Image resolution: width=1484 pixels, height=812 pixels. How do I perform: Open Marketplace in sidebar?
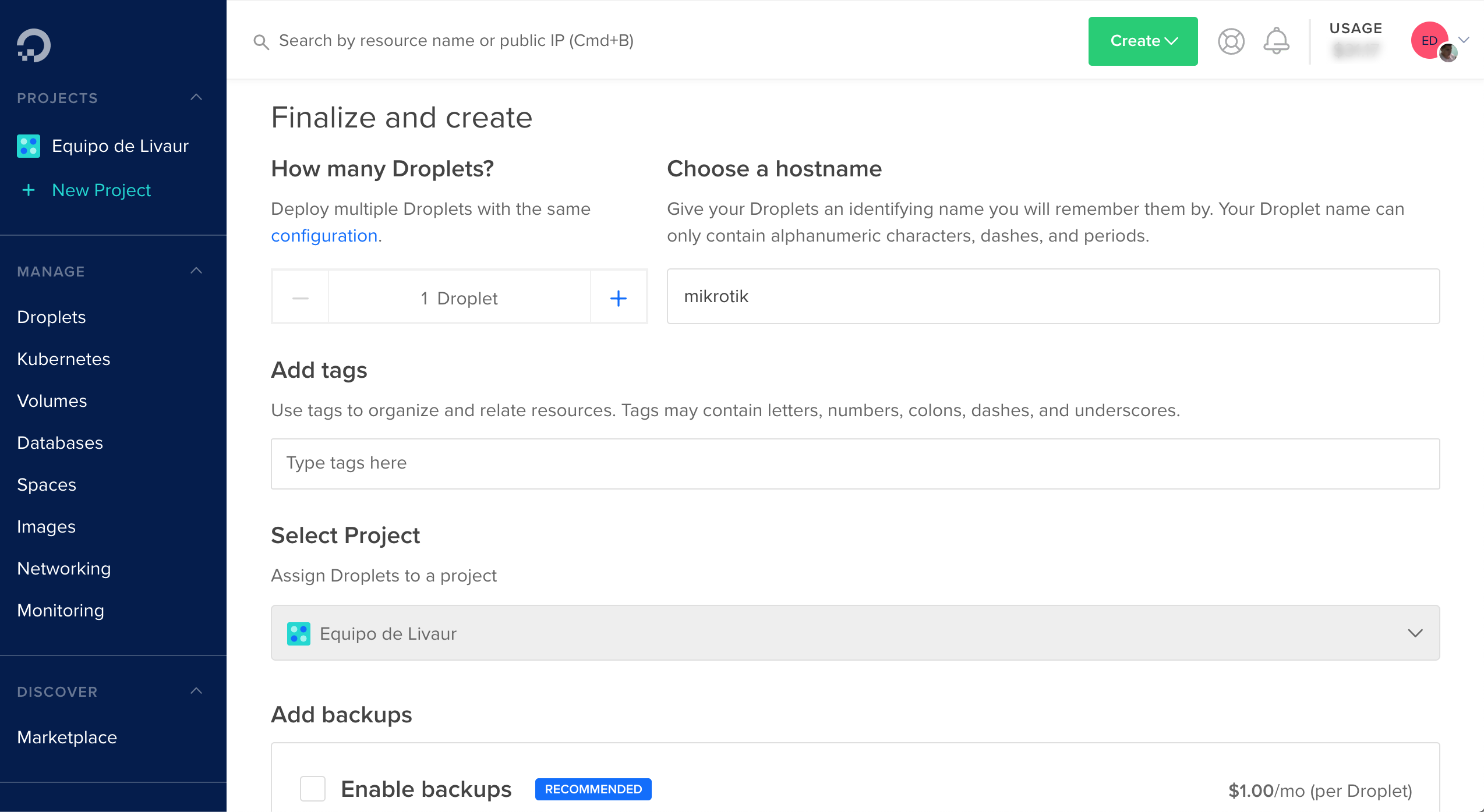point(67,737)
